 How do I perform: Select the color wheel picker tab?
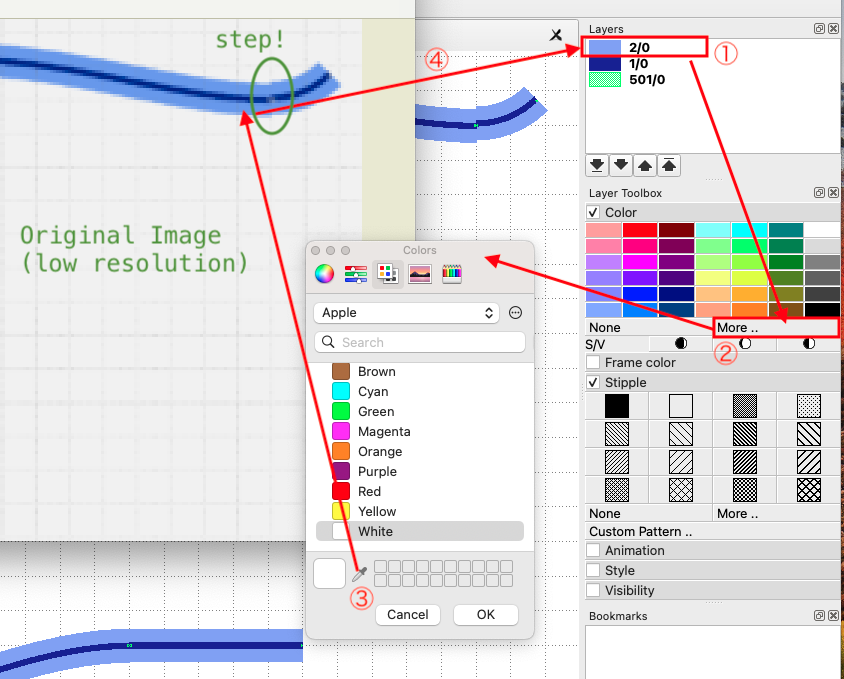pyautogui.click(x=324, y=273)
